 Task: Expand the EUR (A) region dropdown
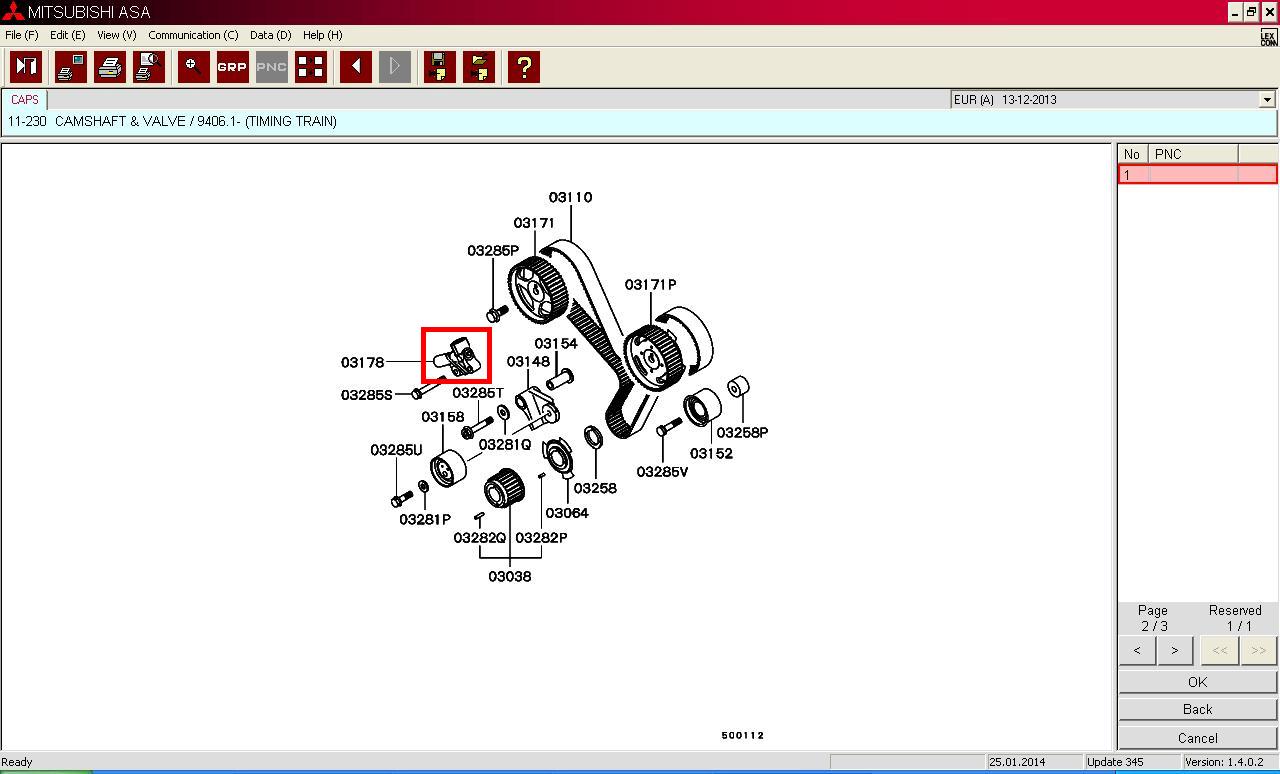click(x=1267, y=100)
